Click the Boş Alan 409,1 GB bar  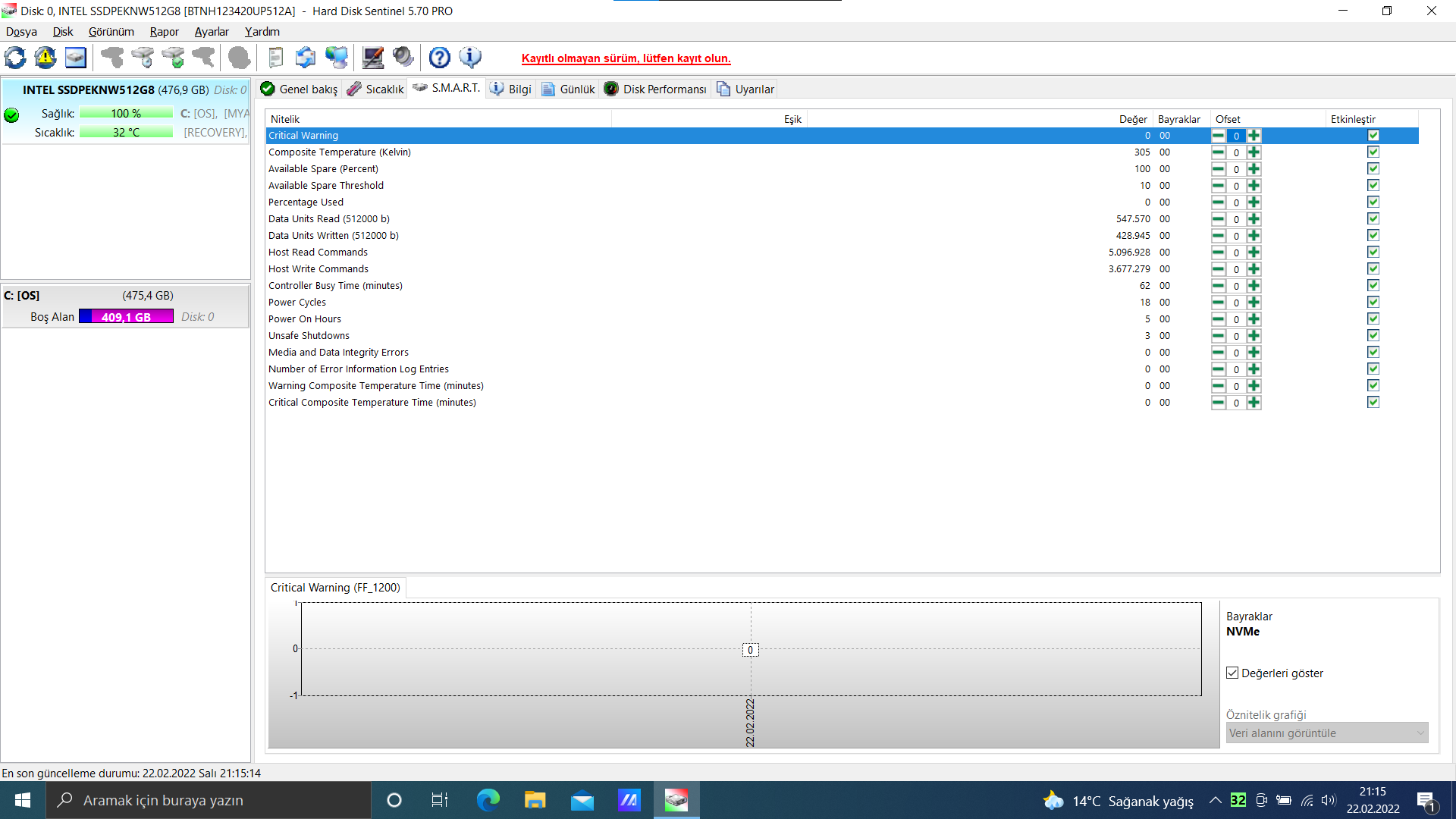(x=126, y=317)
